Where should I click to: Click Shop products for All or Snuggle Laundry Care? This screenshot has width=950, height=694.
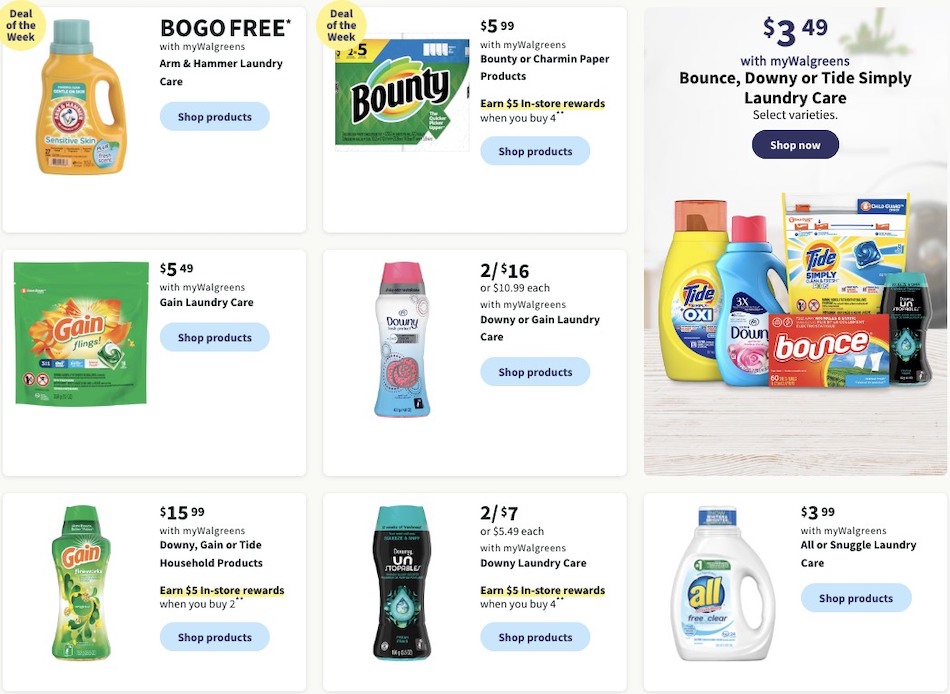point(856,597)
